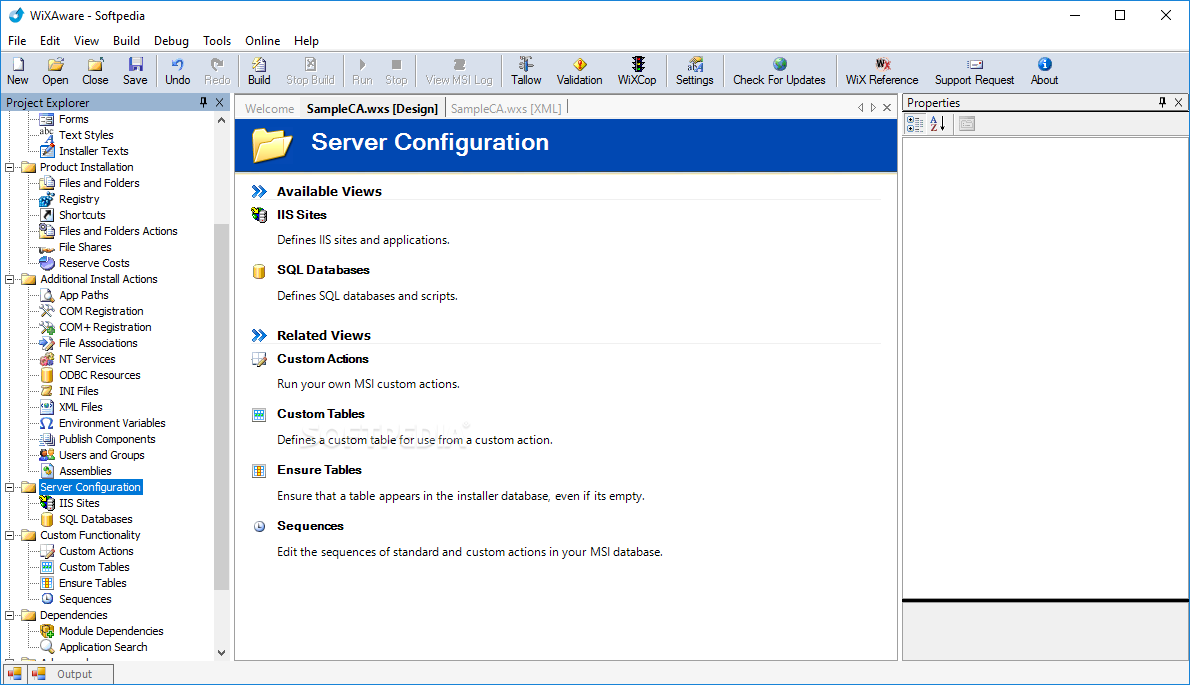Select Environment Variables tree item

tap(112, 423)
